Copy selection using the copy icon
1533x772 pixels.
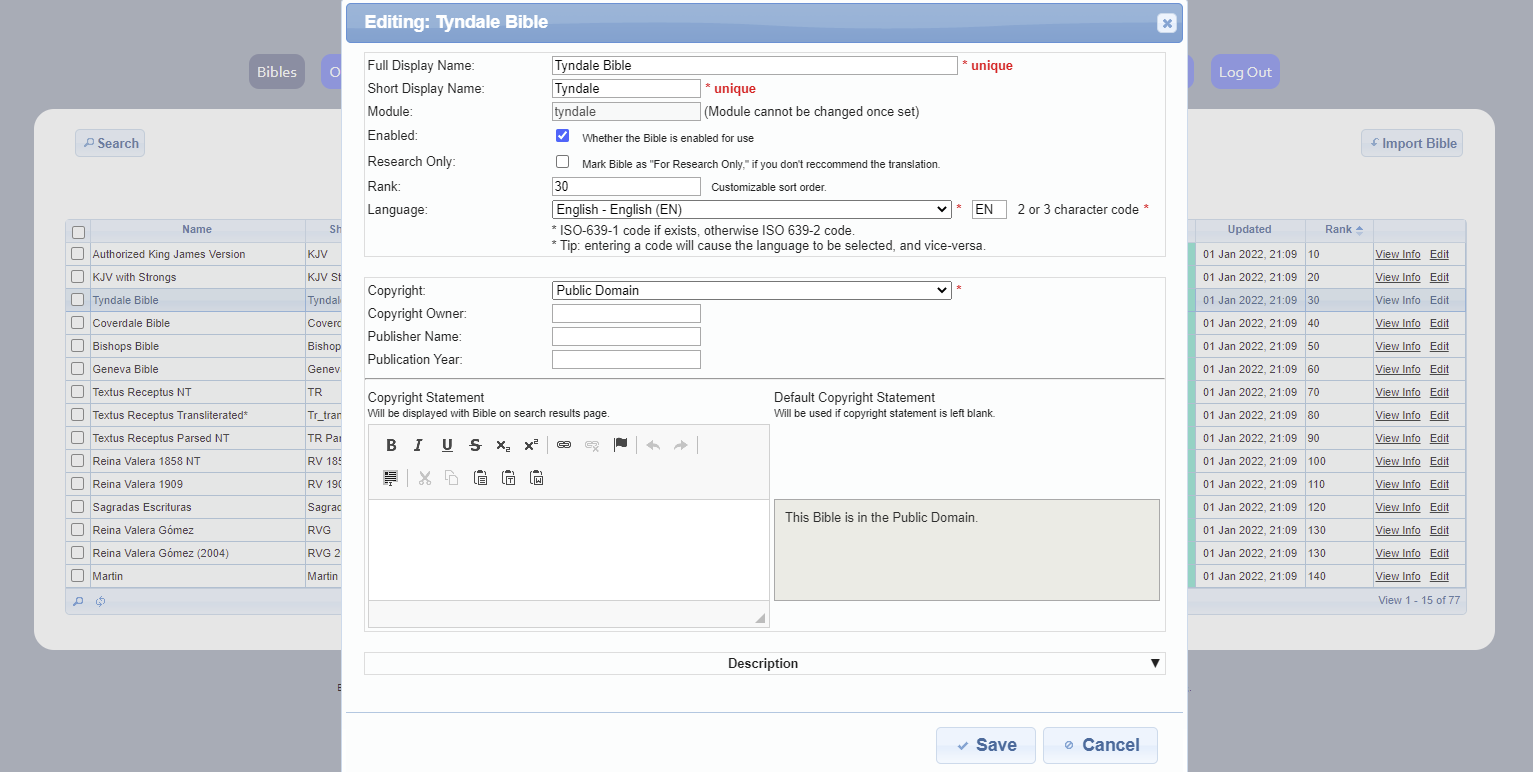tap(452, 478)
